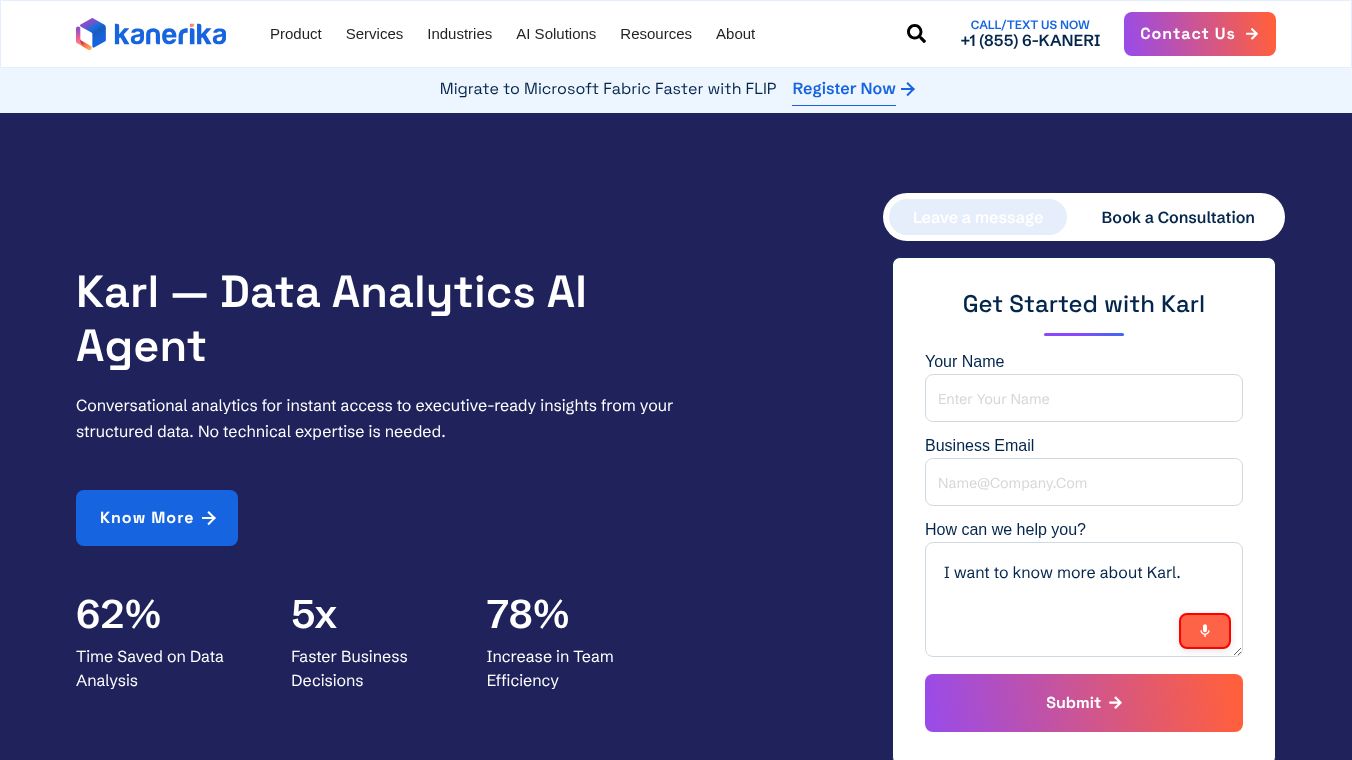
Task: Expand the Resources navigation item
Action: 656,34
